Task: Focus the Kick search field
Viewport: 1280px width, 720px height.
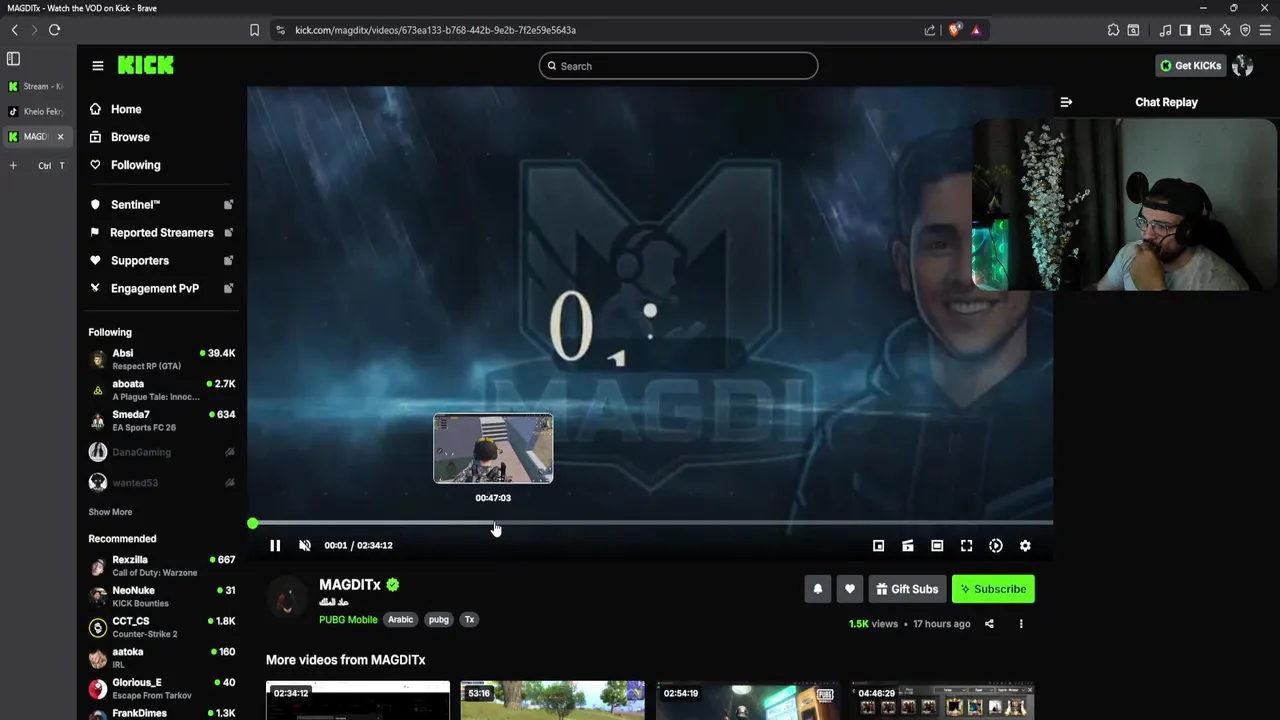Action: click(x=678, y=66)
